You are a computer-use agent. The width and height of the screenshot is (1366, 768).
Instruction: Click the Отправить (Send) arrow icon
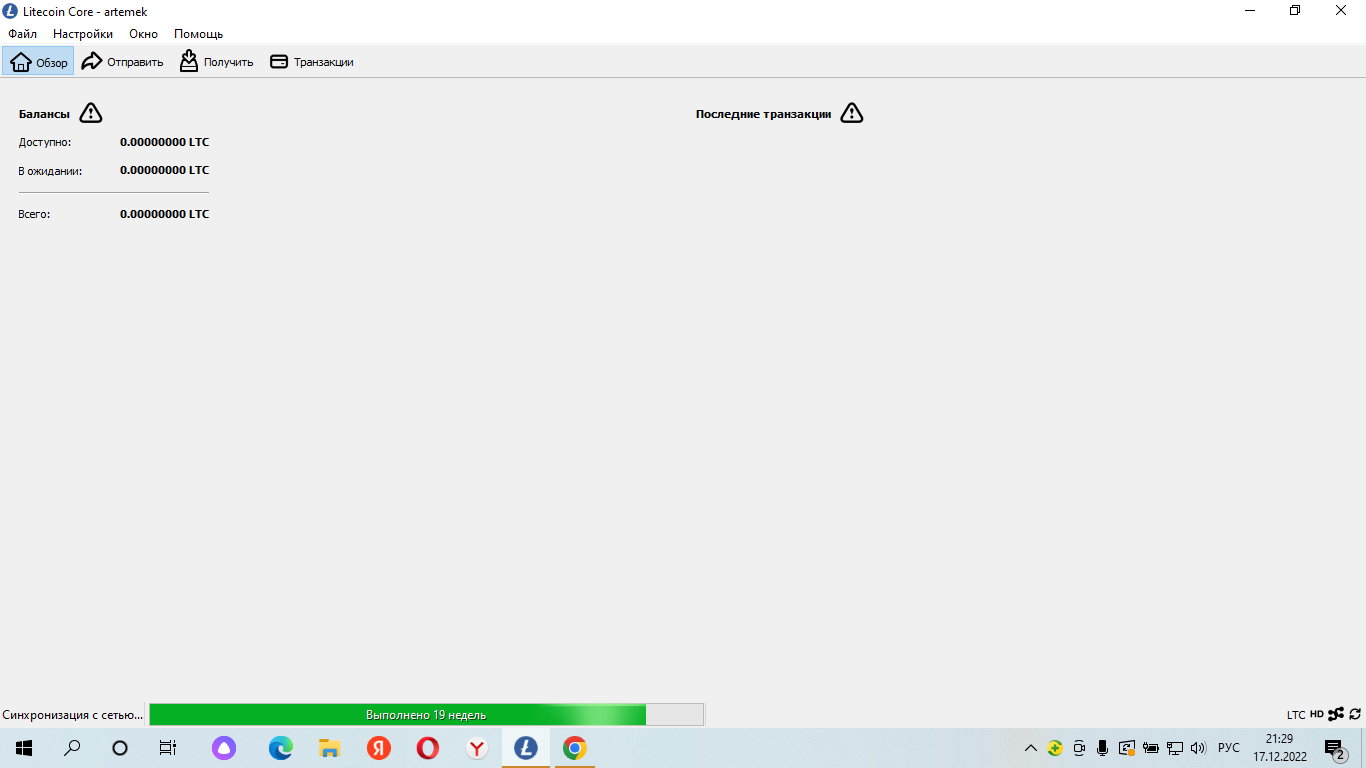coord(92,62)
